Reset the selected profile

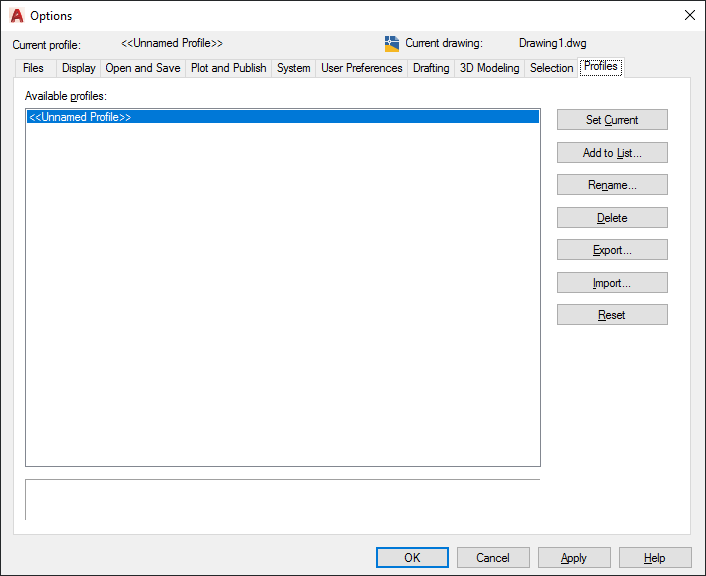point(612,315)
